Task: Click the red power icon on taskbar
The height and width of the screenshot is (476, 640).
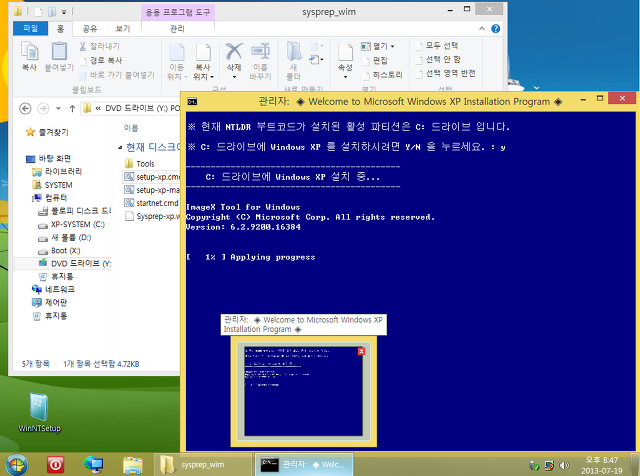Action: [56, 465]
